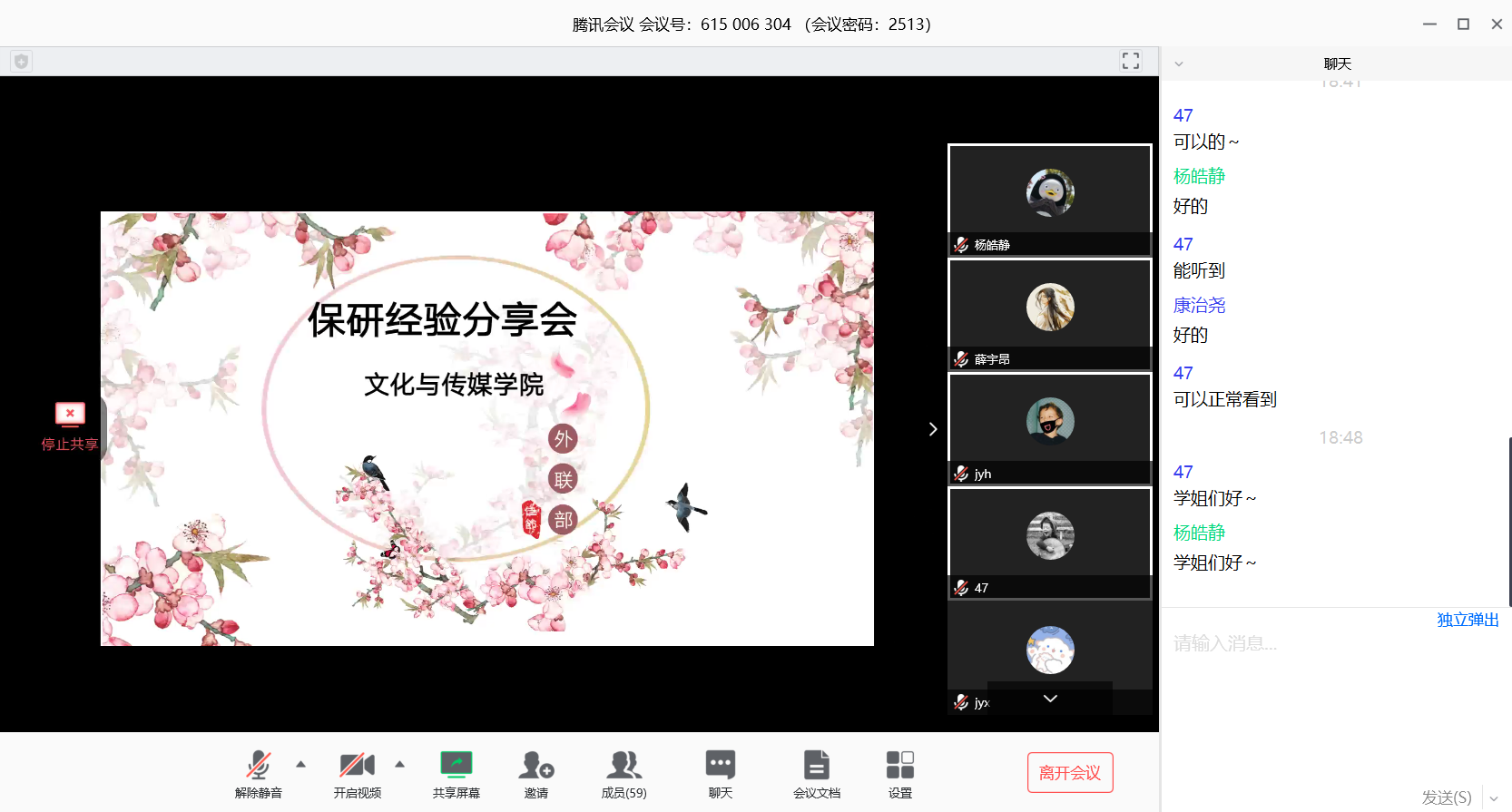Open meeting documents icon
This screenshot has width=1512, height=812.
[x=816, y=766]
